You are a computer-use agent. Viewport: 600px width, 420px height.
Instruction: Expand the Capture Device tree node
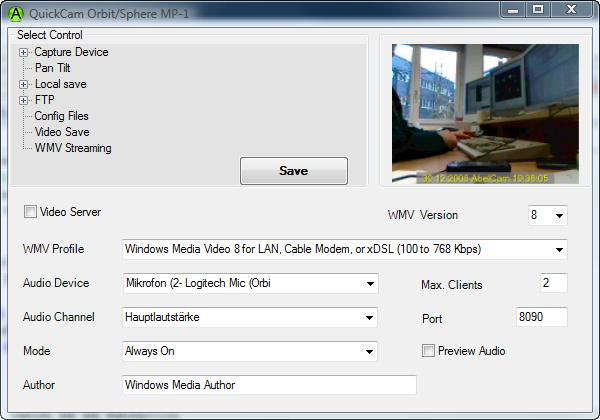[x=23, y=52]
